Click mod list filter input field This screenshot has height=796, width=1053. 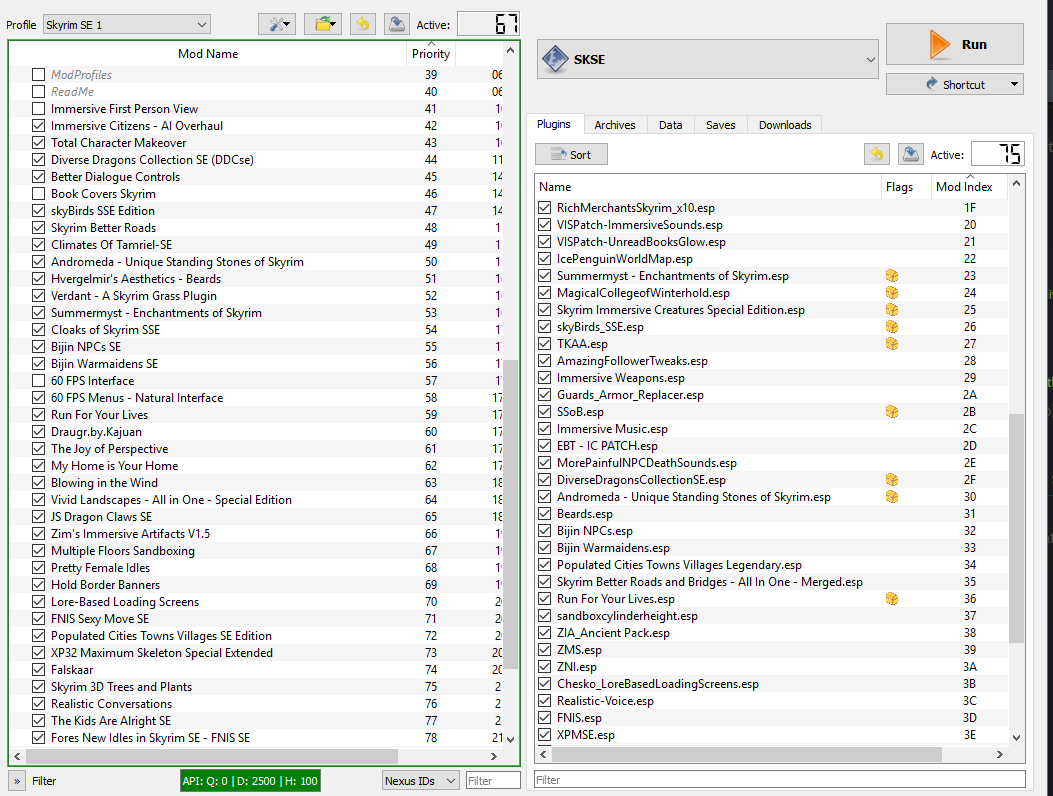pos(492,781)
